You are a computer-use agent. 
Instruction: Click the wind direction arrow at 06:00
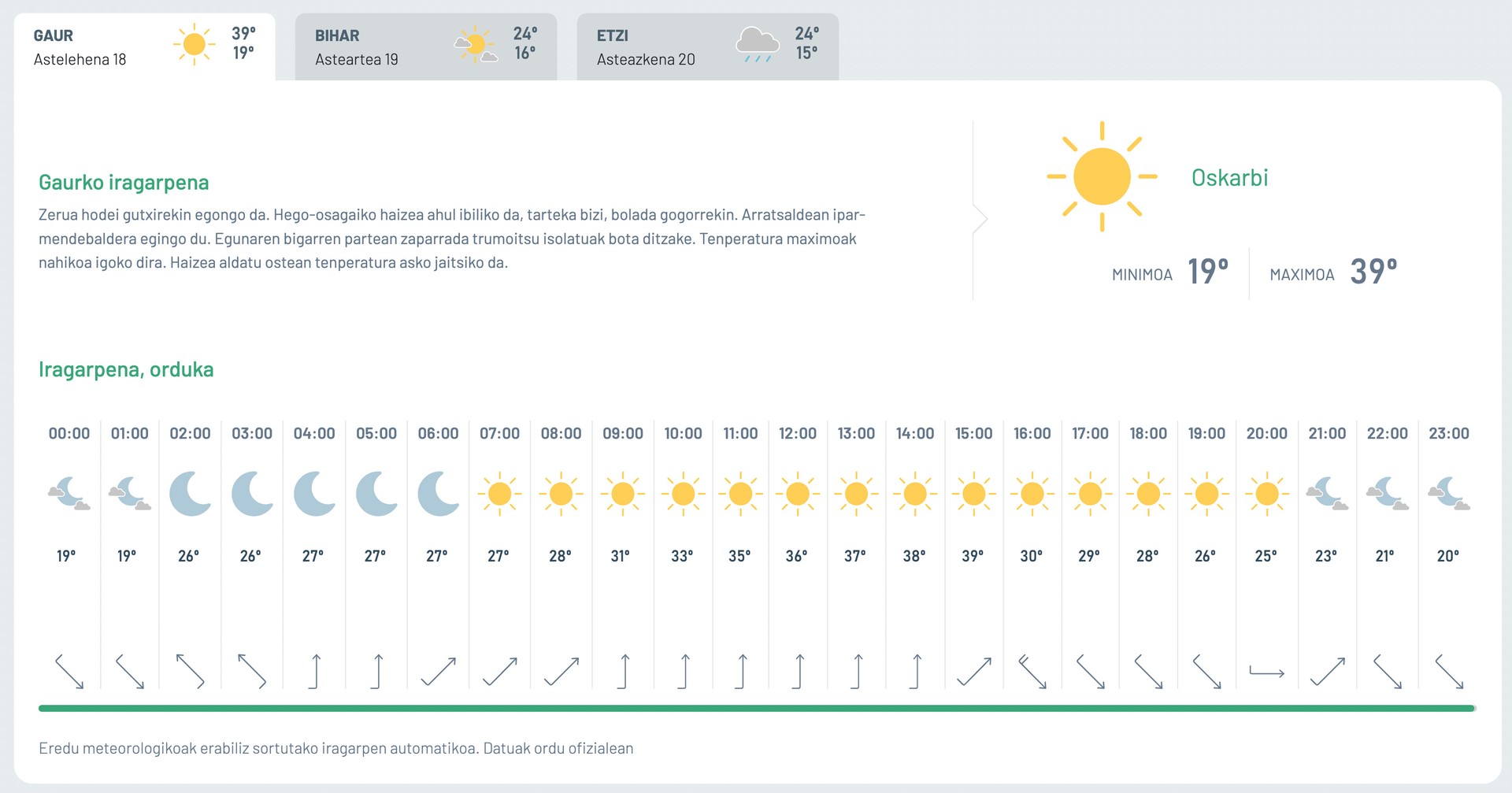click(439, 672)
